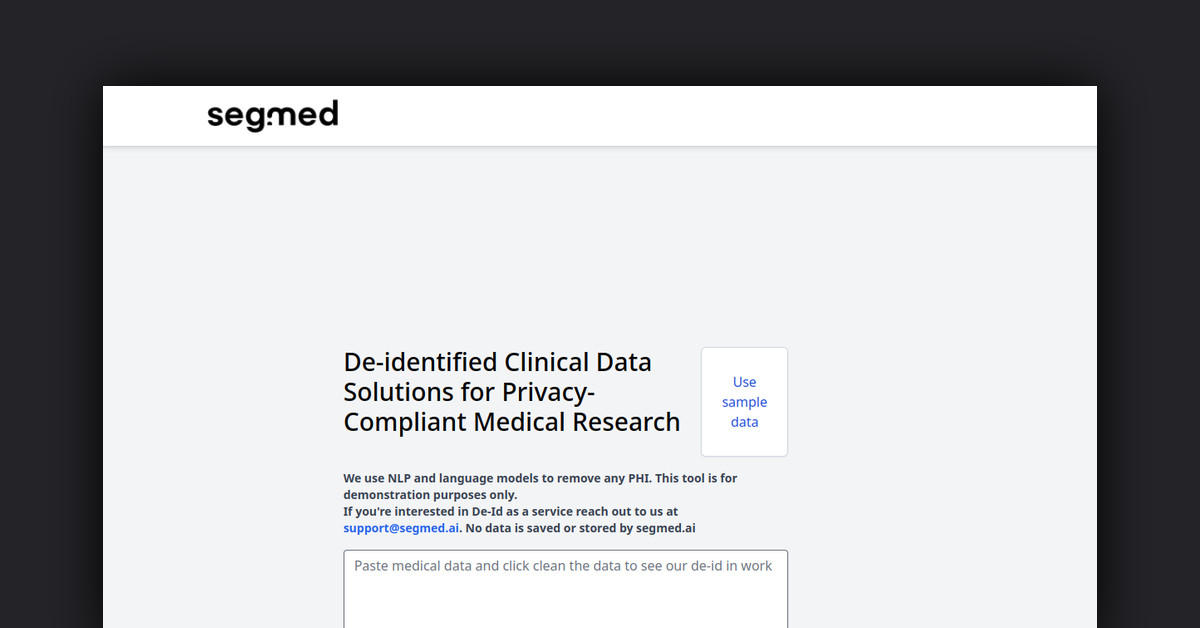This screenshot has height=628, width=1200.
Task: Click the segmed logo in the header
Action: 272,115
